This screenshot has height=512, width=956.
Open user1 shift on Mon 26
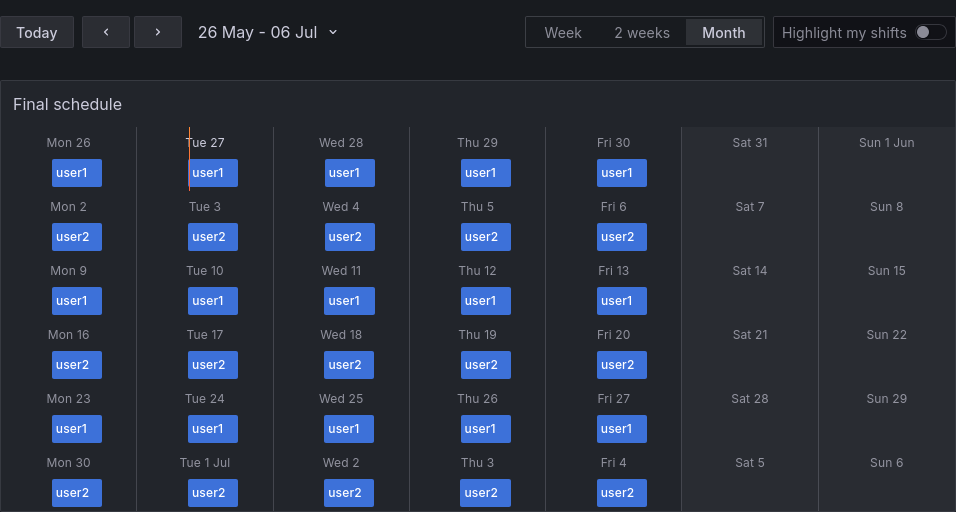(x=77, y=173)
